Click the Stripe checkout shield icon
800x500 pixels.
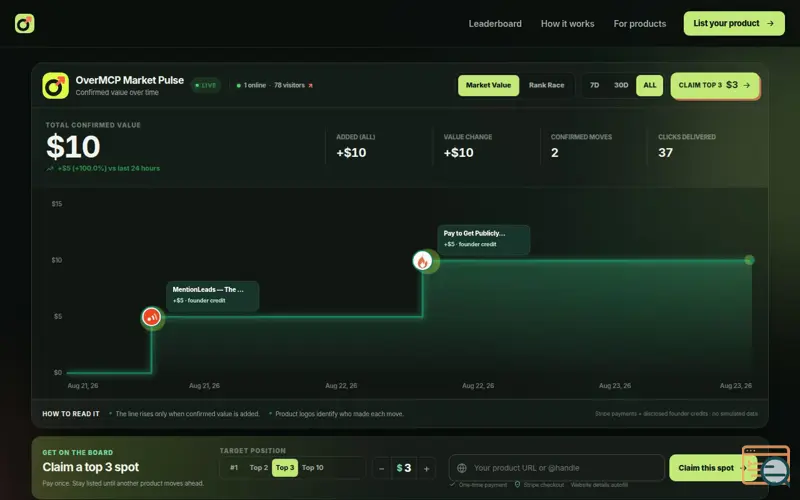(517, 485)
